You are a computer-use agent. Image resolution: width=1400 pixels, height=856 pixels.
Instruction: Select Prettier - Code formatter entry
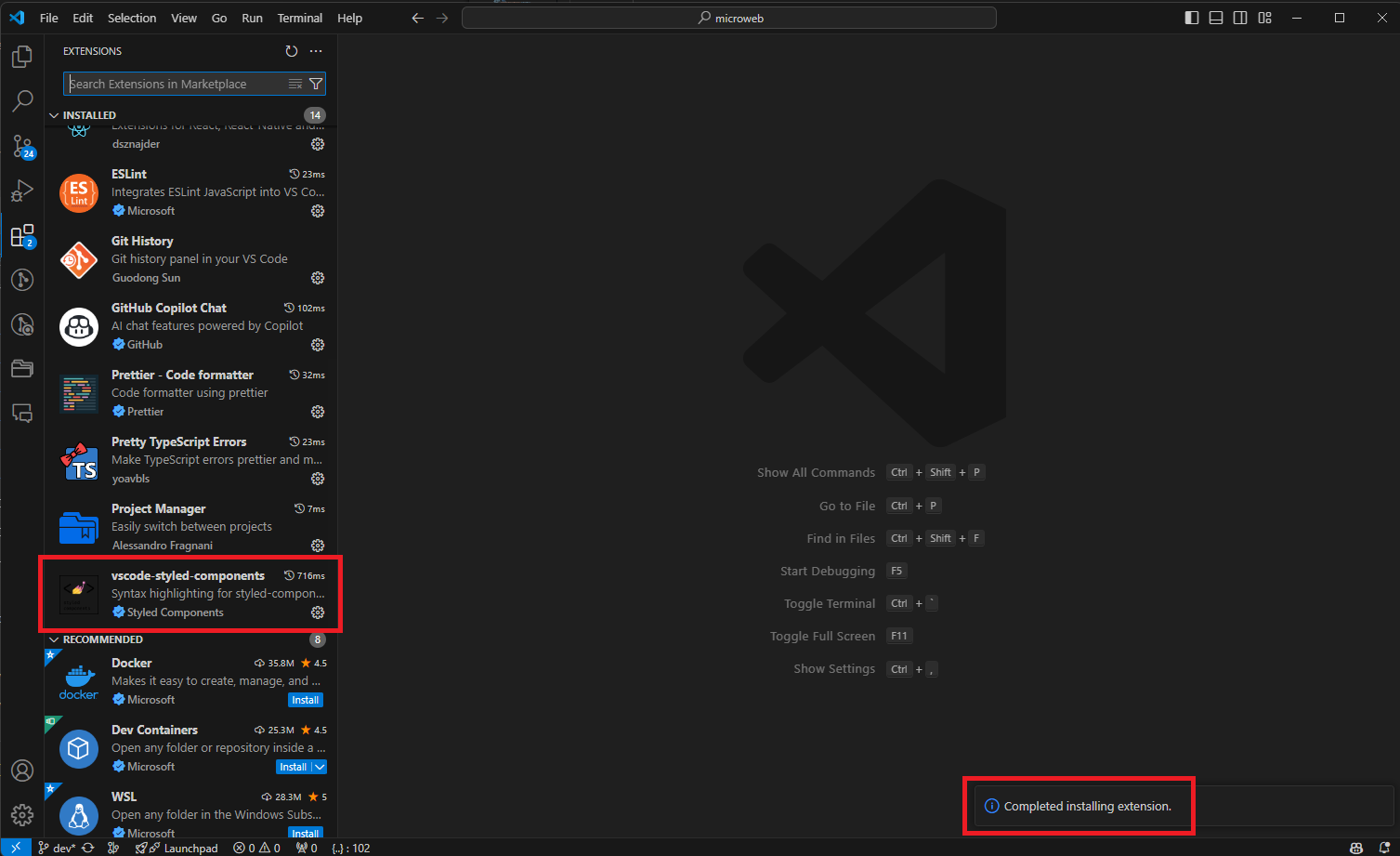tap(190, 393)
